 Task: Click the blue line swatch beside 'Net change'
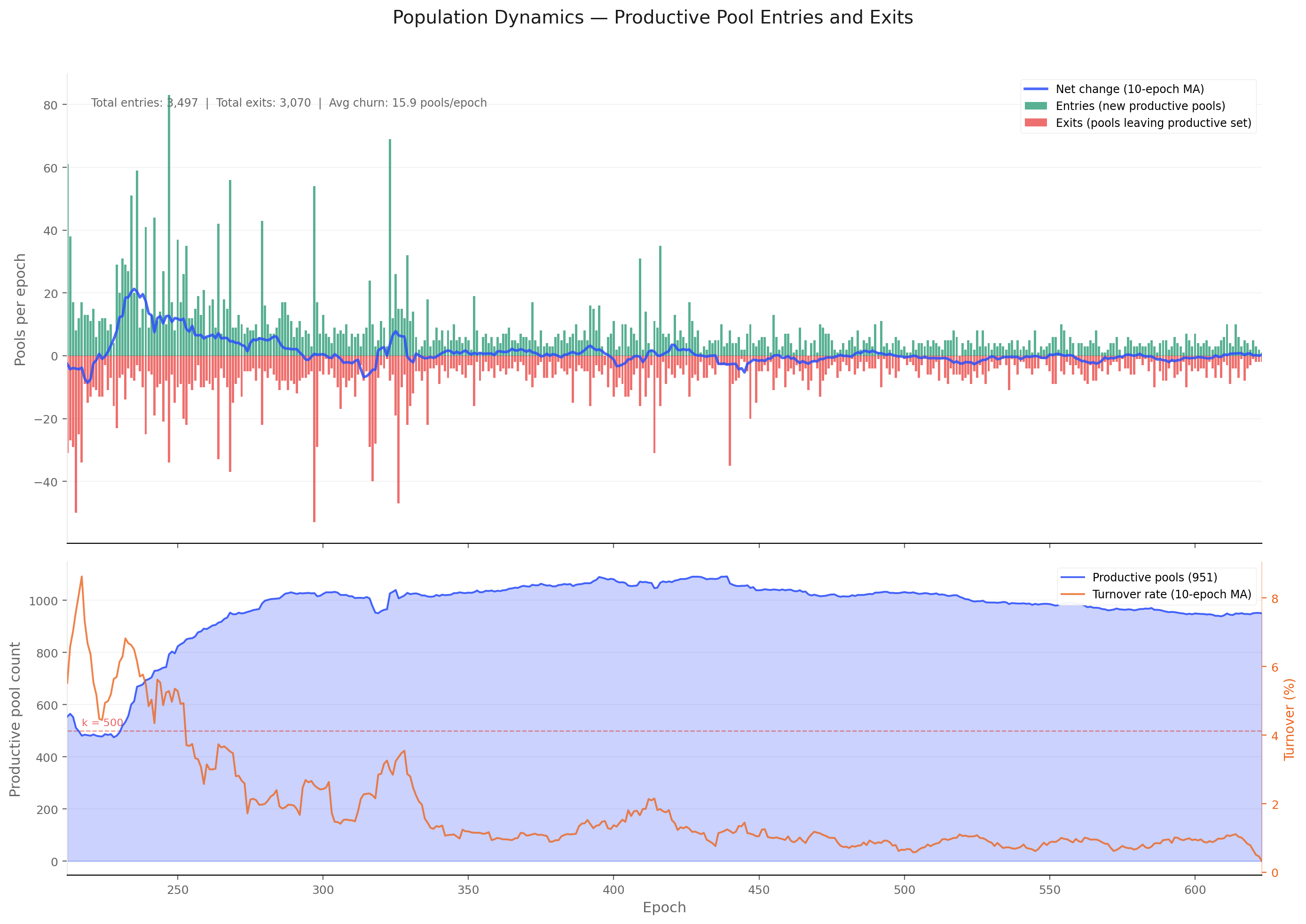pyautogui.click(x=1036, y=89)
